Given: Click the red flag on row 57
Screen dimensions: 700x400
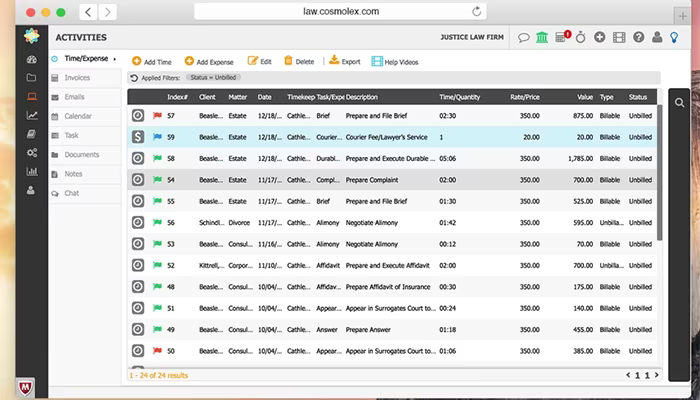Looking at the screenshot, I should (x=157, y=116).
